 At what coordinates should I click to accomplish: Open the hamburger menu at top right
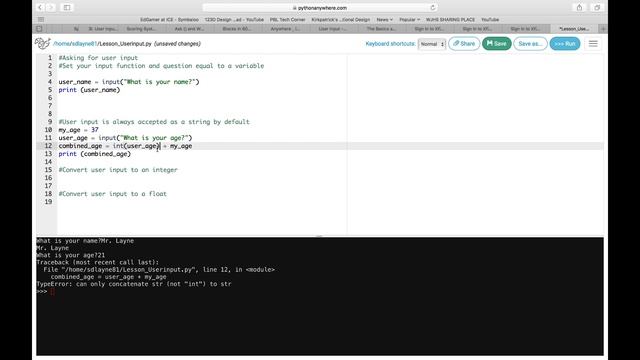[593, 44]
